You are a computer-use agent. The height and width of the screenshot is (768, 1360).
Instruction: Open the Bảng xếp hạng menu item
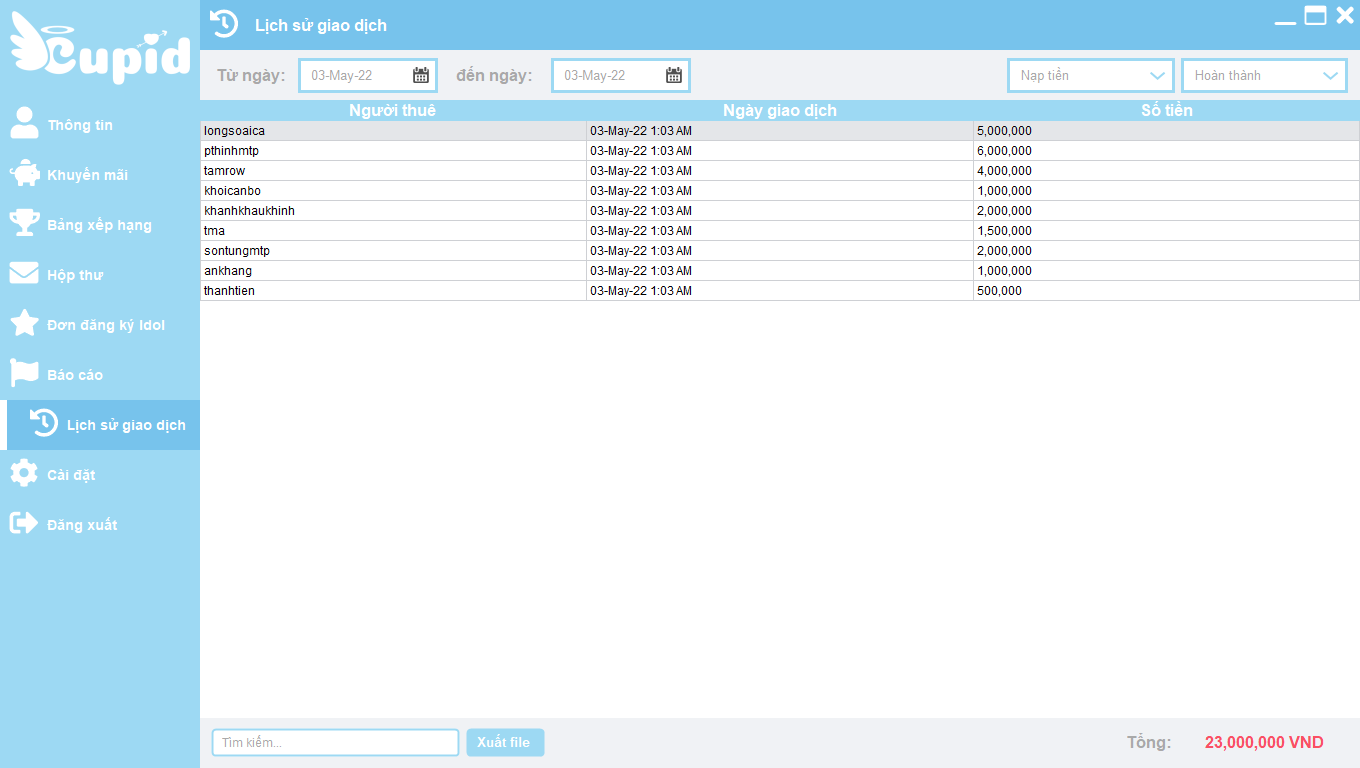99,225
